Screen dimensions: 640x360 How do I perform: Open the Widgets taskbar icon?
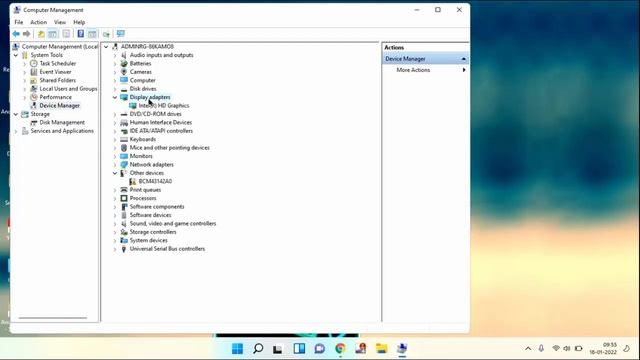[299, 349]
